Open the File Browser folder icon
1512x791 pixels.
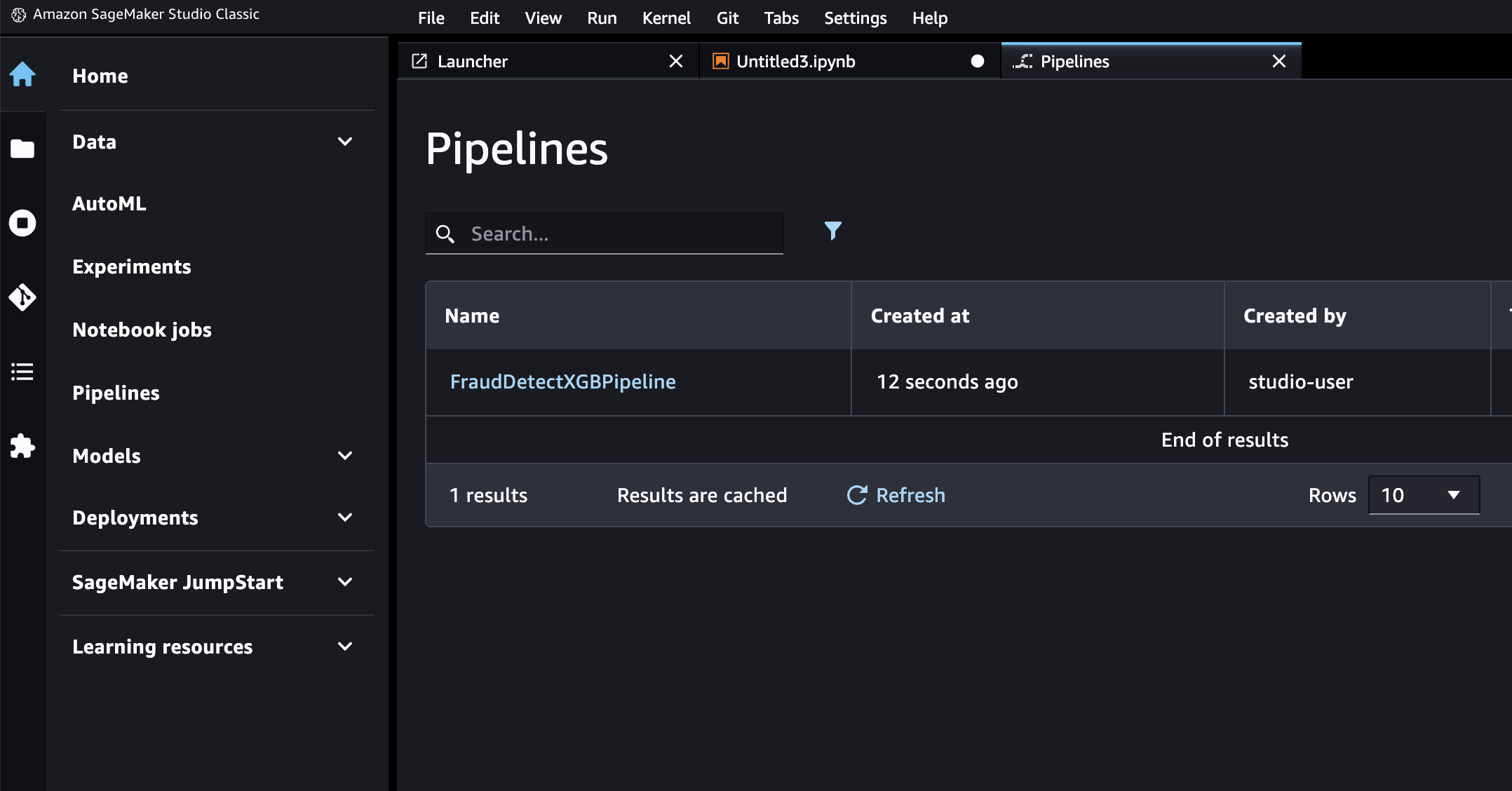point(22,149)
